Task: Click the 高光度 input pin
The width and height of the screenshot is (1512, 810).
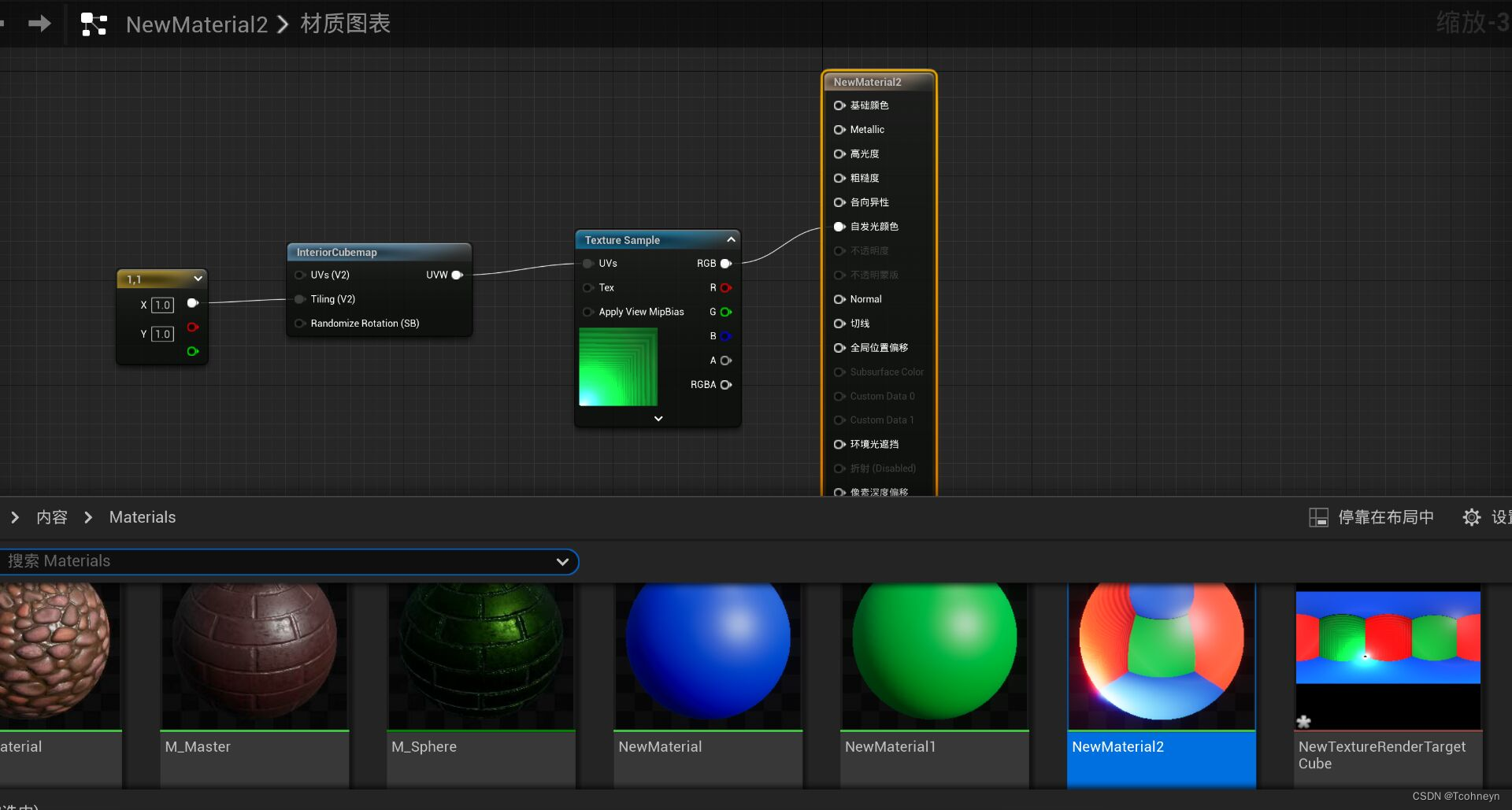Action: pos(839,154)
